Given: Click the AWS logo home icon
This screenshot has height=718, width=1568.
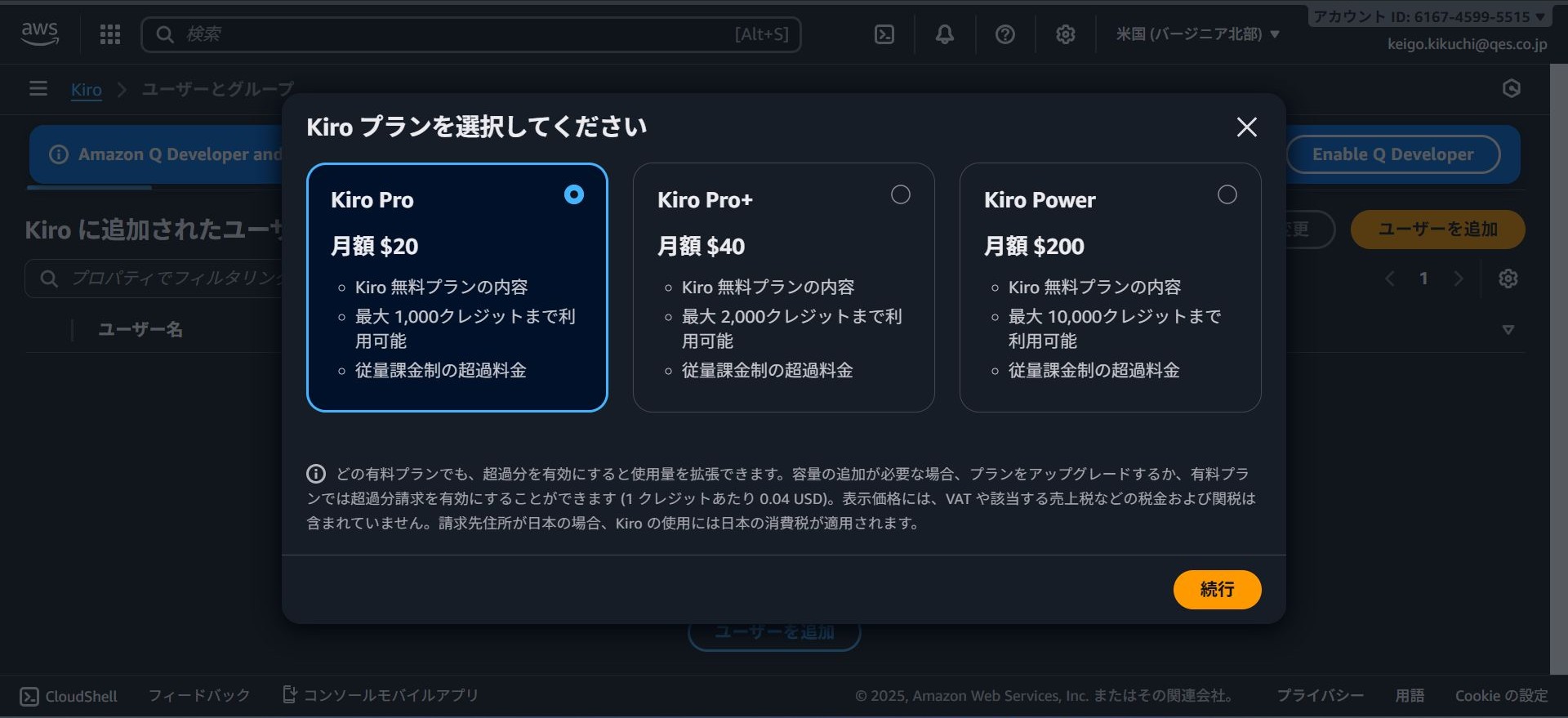Looking at the screenshot, I should point(39,33).
